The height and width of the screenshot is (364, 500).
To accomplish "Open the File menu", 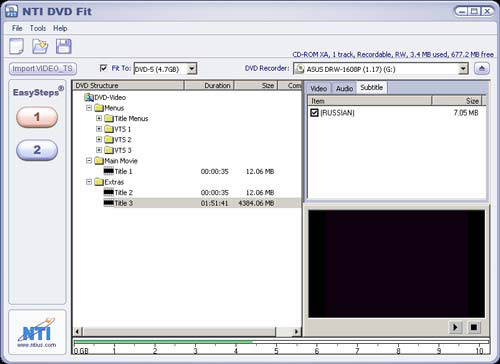I will [x=17, y=28].
